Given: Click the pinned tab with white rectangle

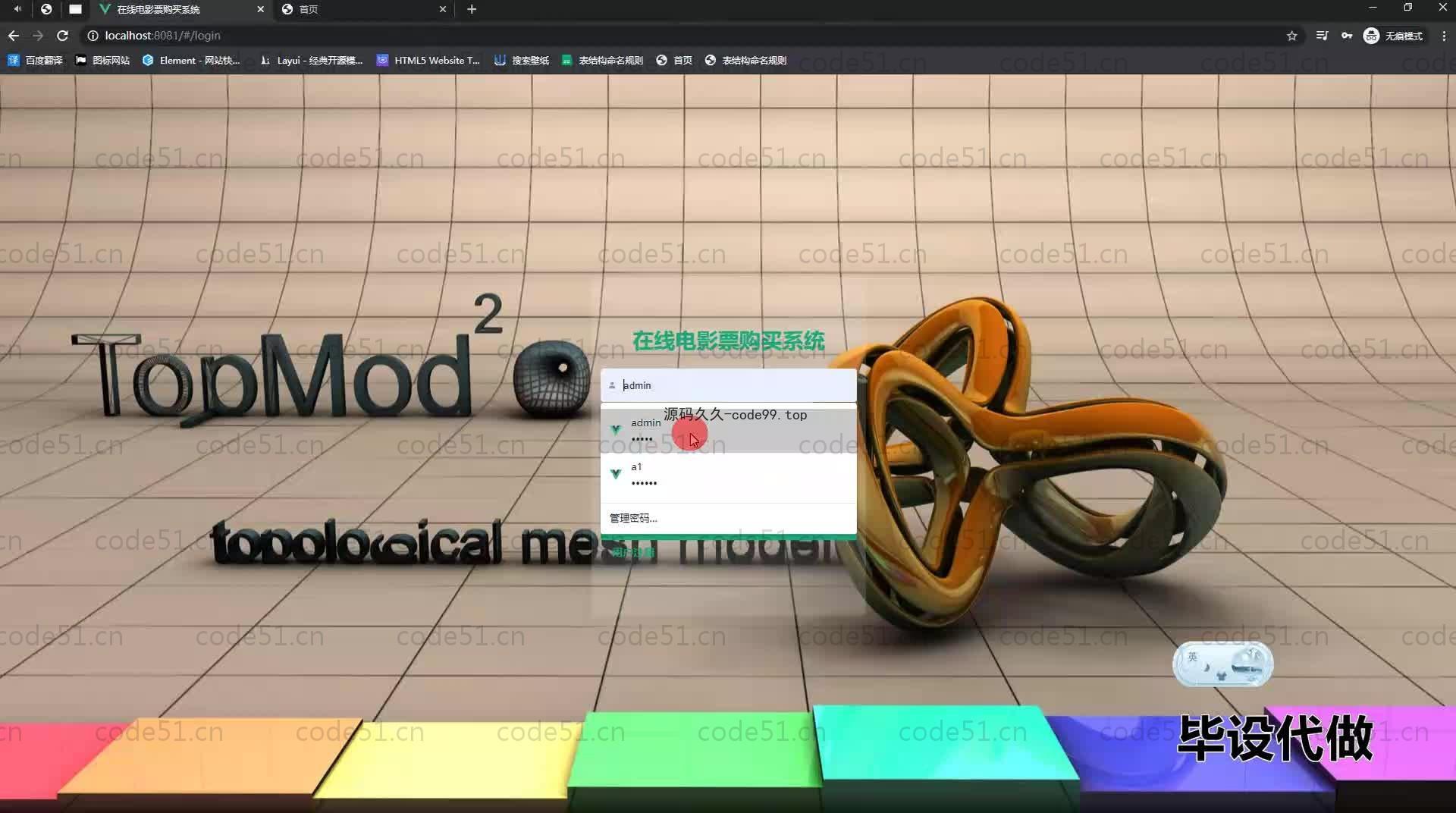Looking at the screenshot, I should pos(75,9).
